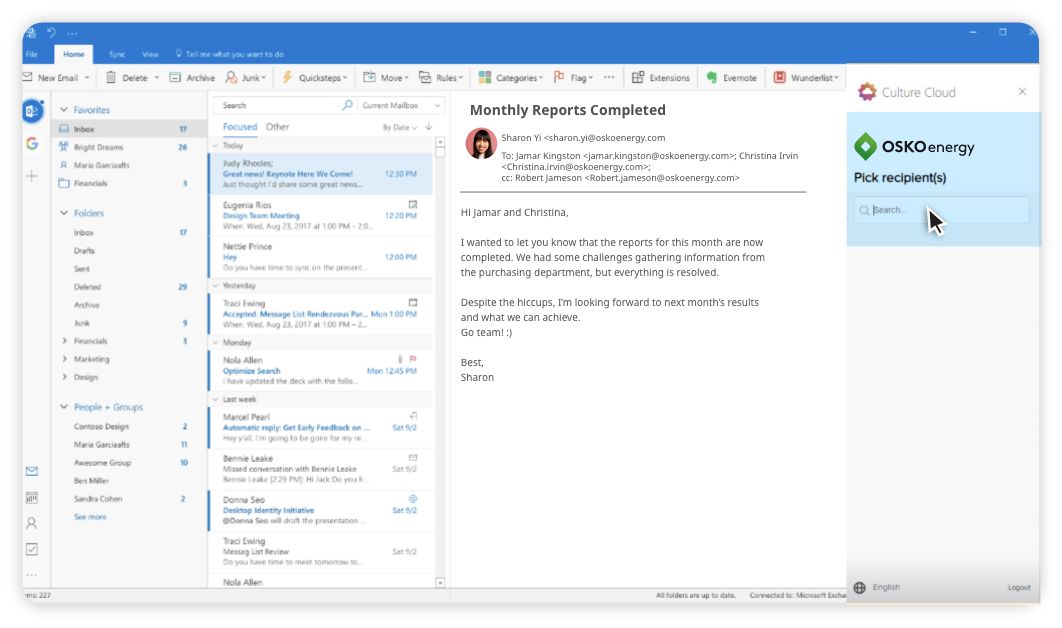Click Sharon Yi's profile picture

[x=481, y=144]
